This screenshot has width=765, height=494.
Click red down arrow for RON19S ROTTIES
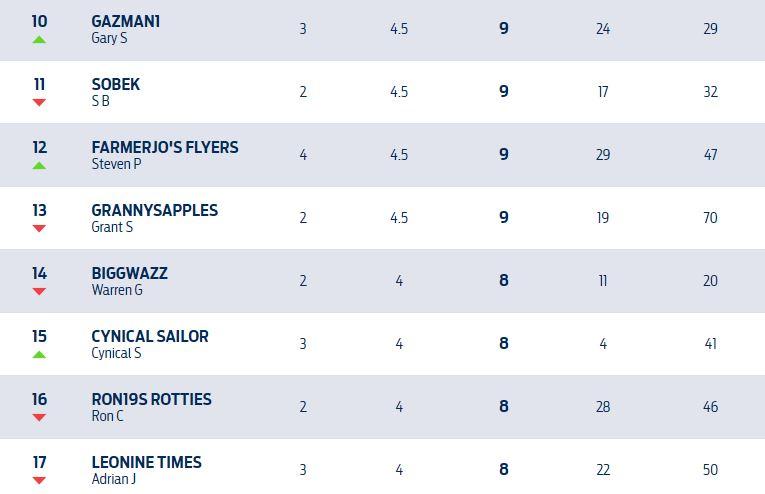pyautogui.click(x=39, y=417)
